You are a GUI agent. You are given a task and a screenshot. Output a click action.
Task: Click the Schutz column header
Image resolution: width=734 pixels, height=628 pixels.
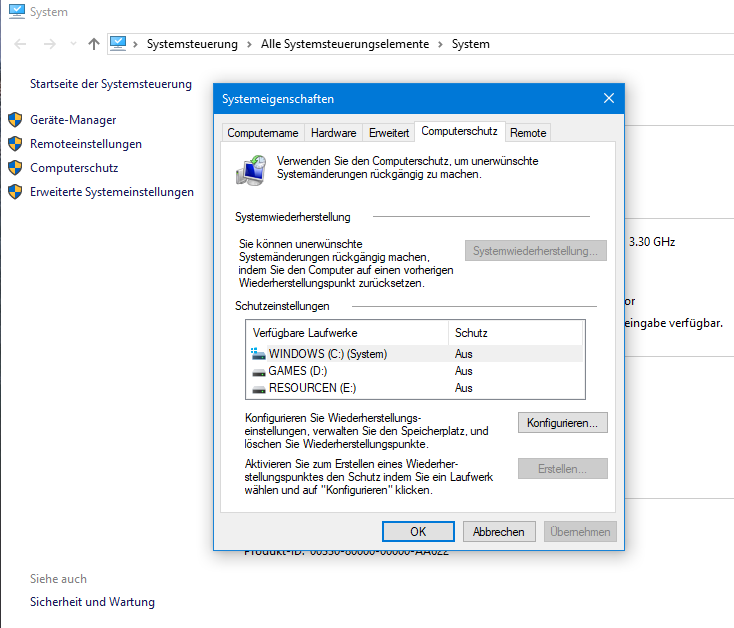(x=515, y=333)
